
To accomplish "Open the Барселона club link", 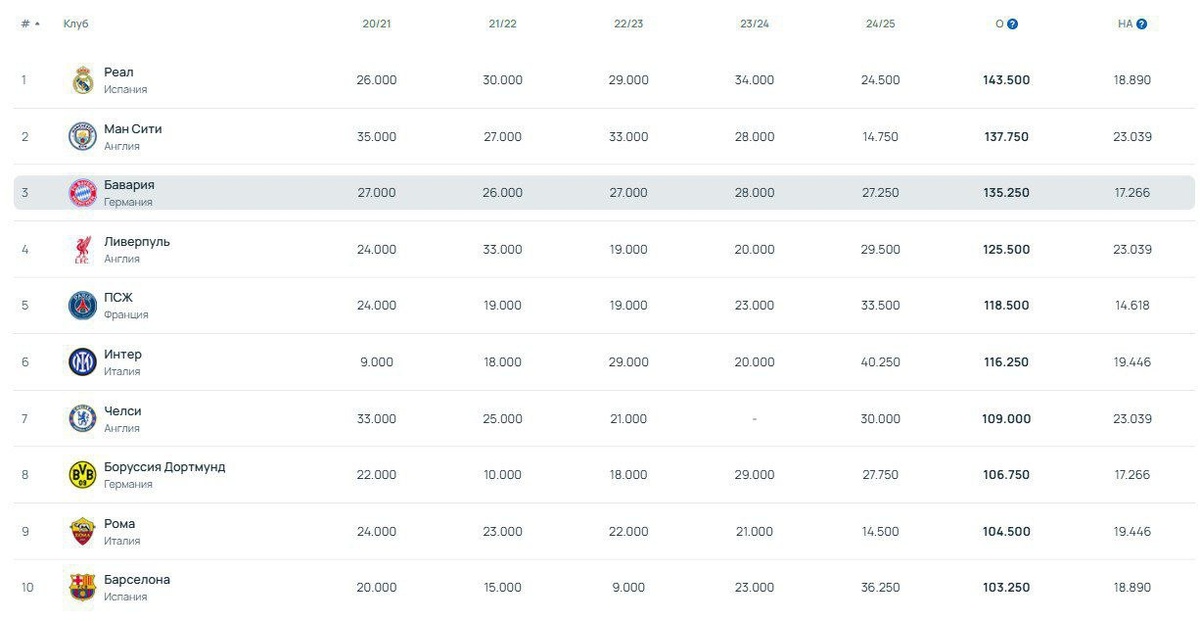I will [x=137, y=580].
